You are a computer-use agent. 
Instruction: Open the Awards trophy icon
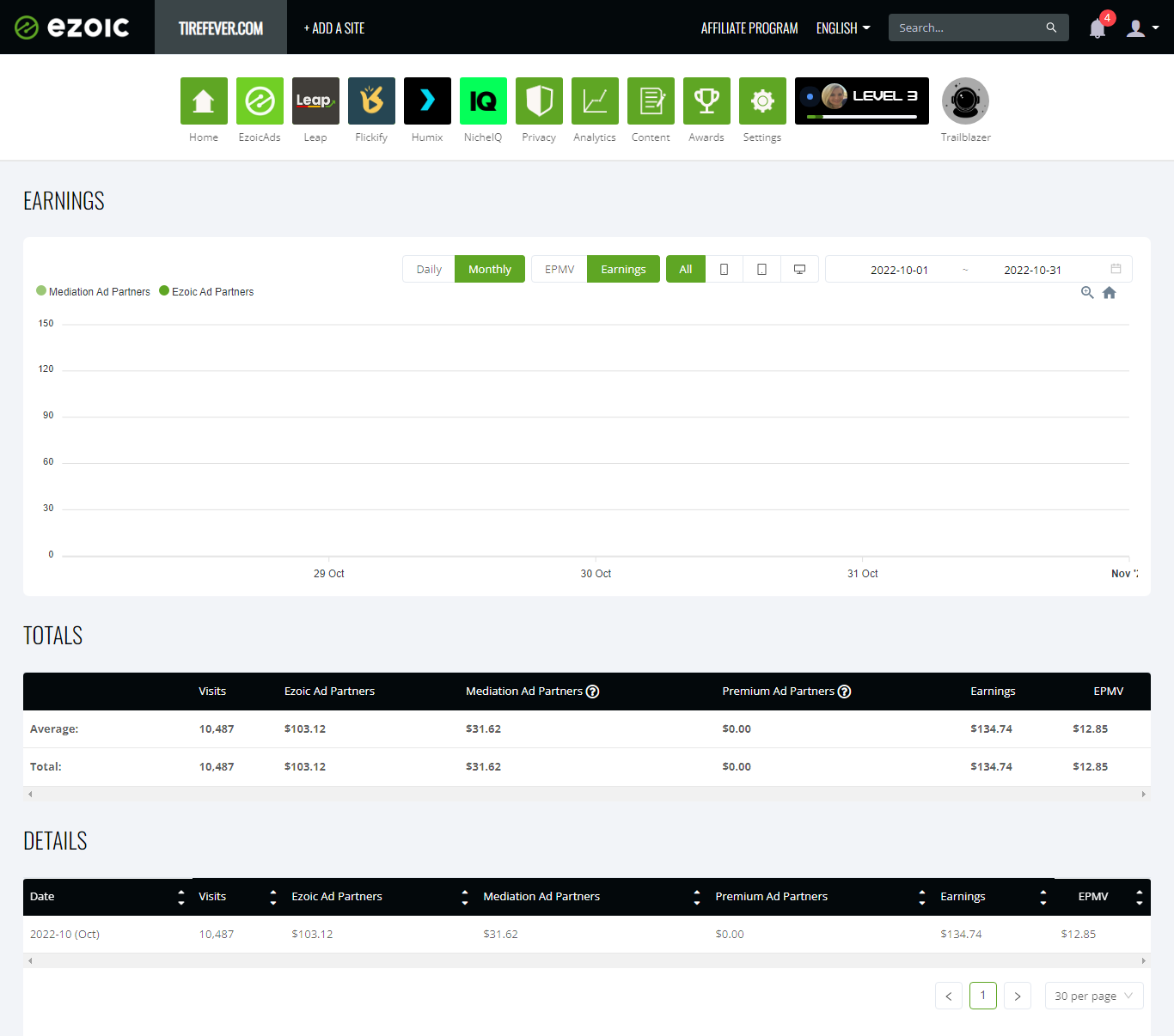click(x=706, y=101)
